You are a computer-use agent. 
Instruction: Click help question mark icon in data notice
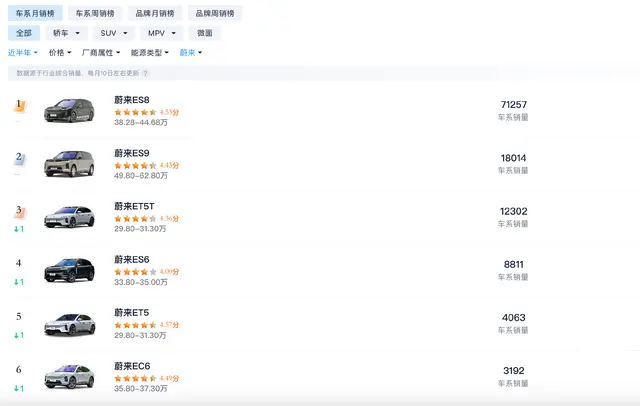[x=146, y=73]
